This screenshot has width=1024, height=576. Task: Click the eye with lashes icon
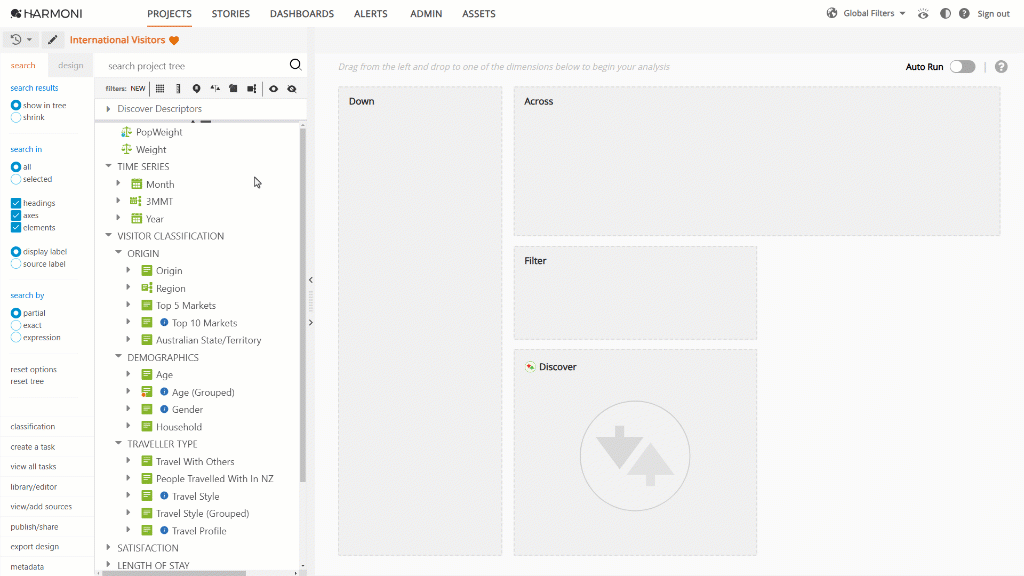coord(923,14)
